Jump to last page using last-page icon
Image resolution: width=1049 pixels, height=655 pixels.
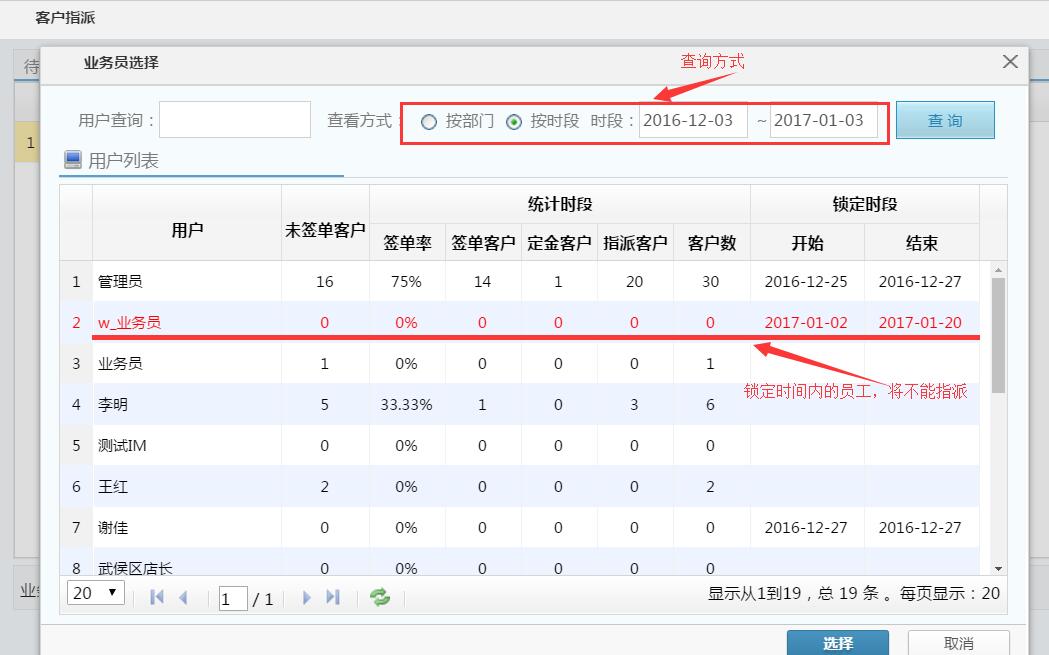331,596
